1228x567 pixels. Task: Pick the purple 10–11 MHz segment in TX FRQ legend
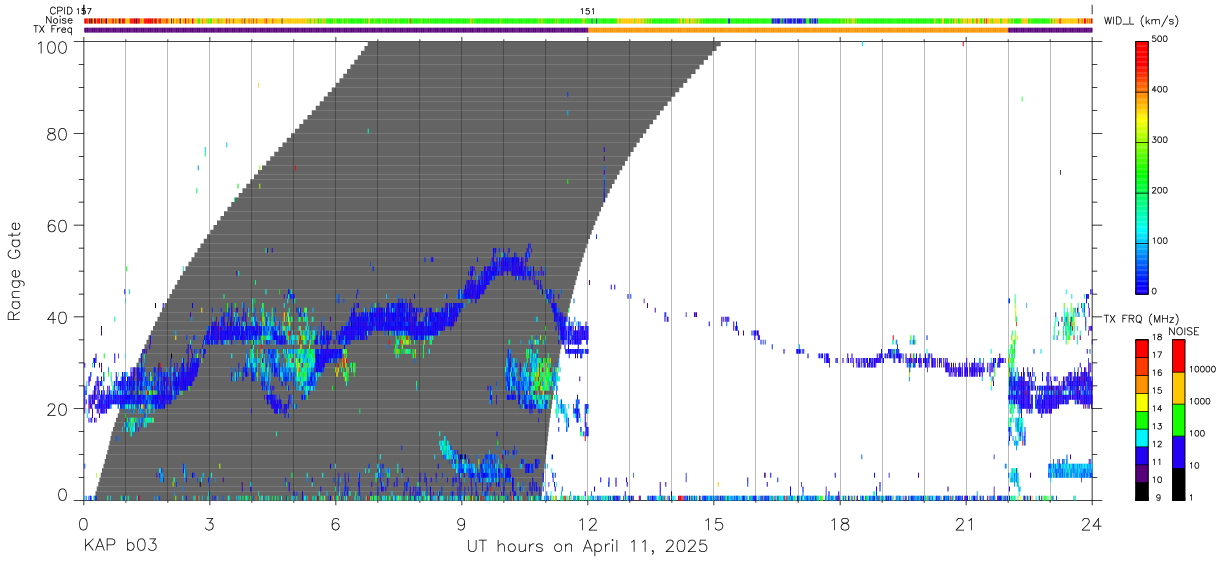pyautogui.click(x=1143, y=472)
